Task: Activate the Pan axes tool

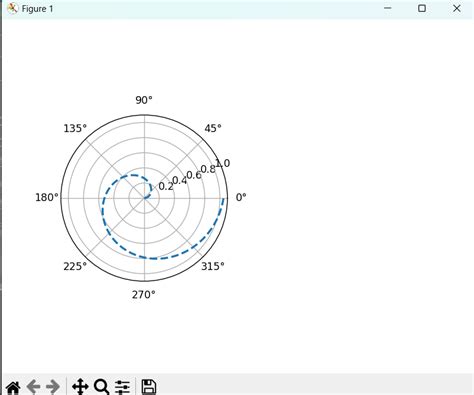Action: (80, 387)
